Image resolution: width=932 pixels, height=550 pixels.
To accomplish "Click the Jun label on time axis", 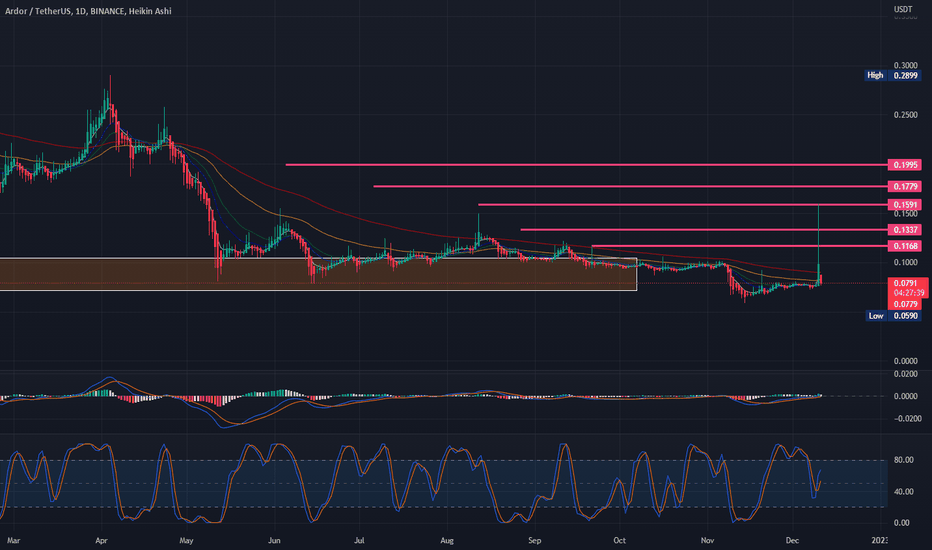I will point(274,540).
